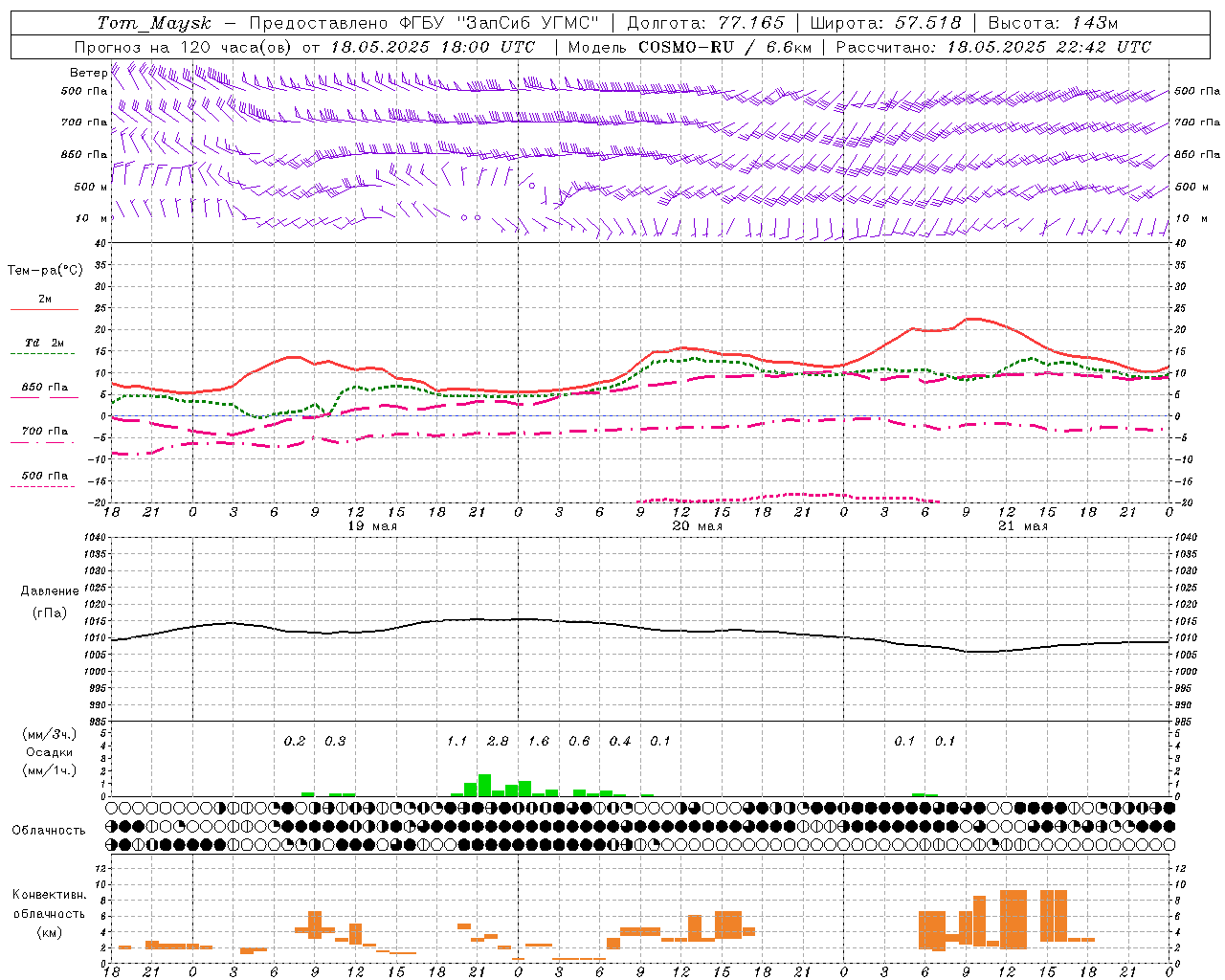Image resolution: width=1225 pixels, height=980 pixels.
Task: Click the Высота: 143м value
Action: (x=1052, y=23)
